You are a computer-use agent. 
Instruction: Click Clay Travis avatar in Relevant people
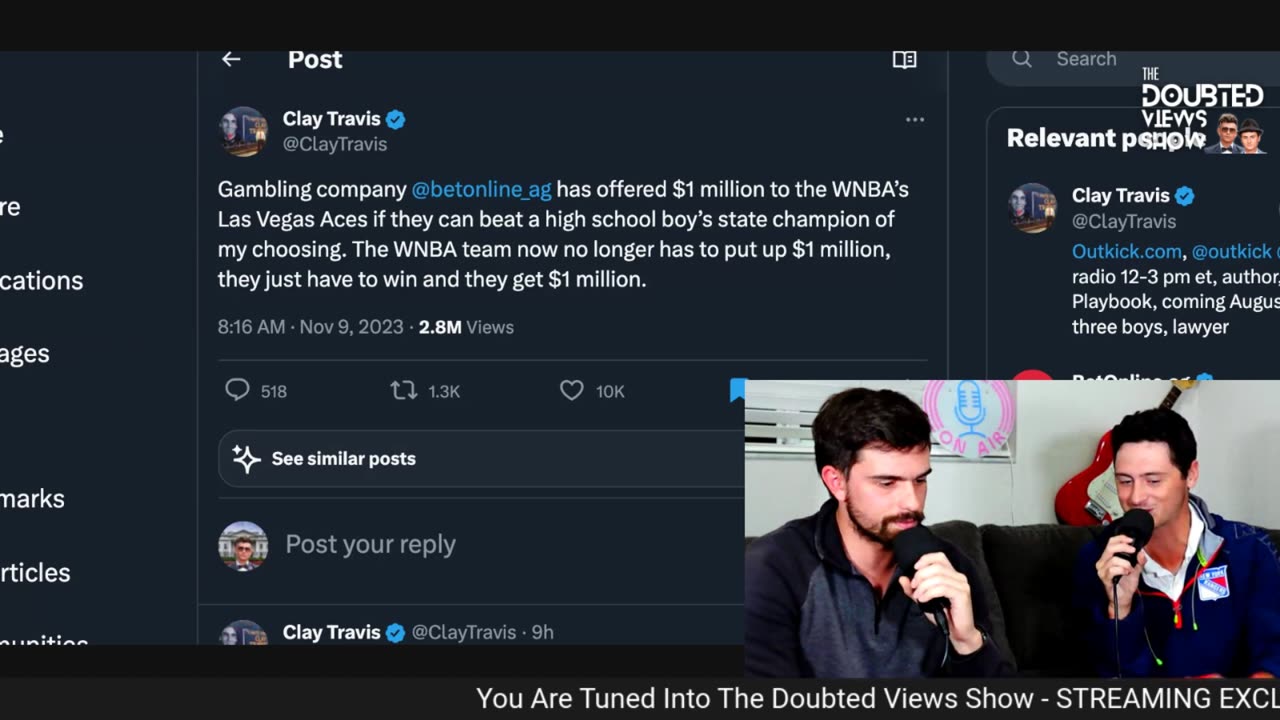pyautogui.click(x=1032, y=208)
